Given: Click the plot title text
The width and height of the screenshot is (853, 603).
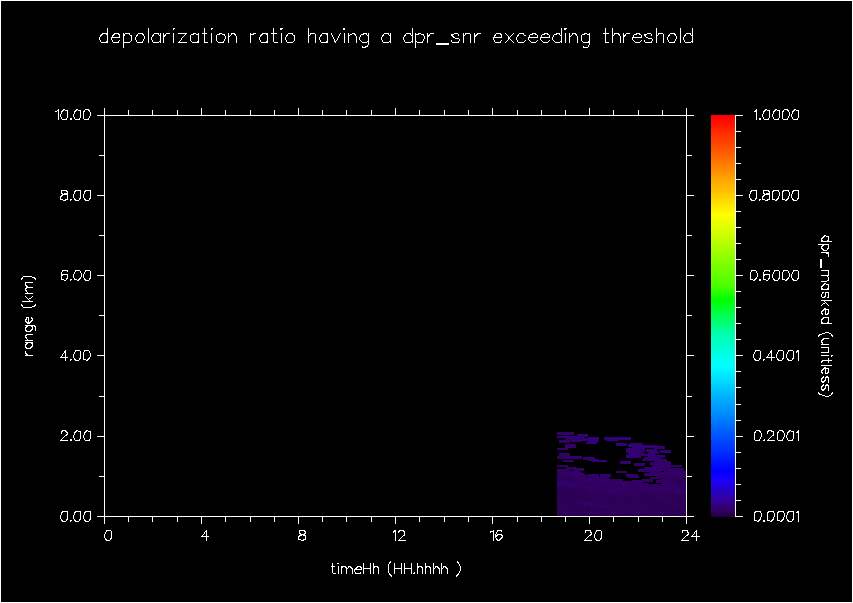Looking at the screenshot, I should (396, 38).
